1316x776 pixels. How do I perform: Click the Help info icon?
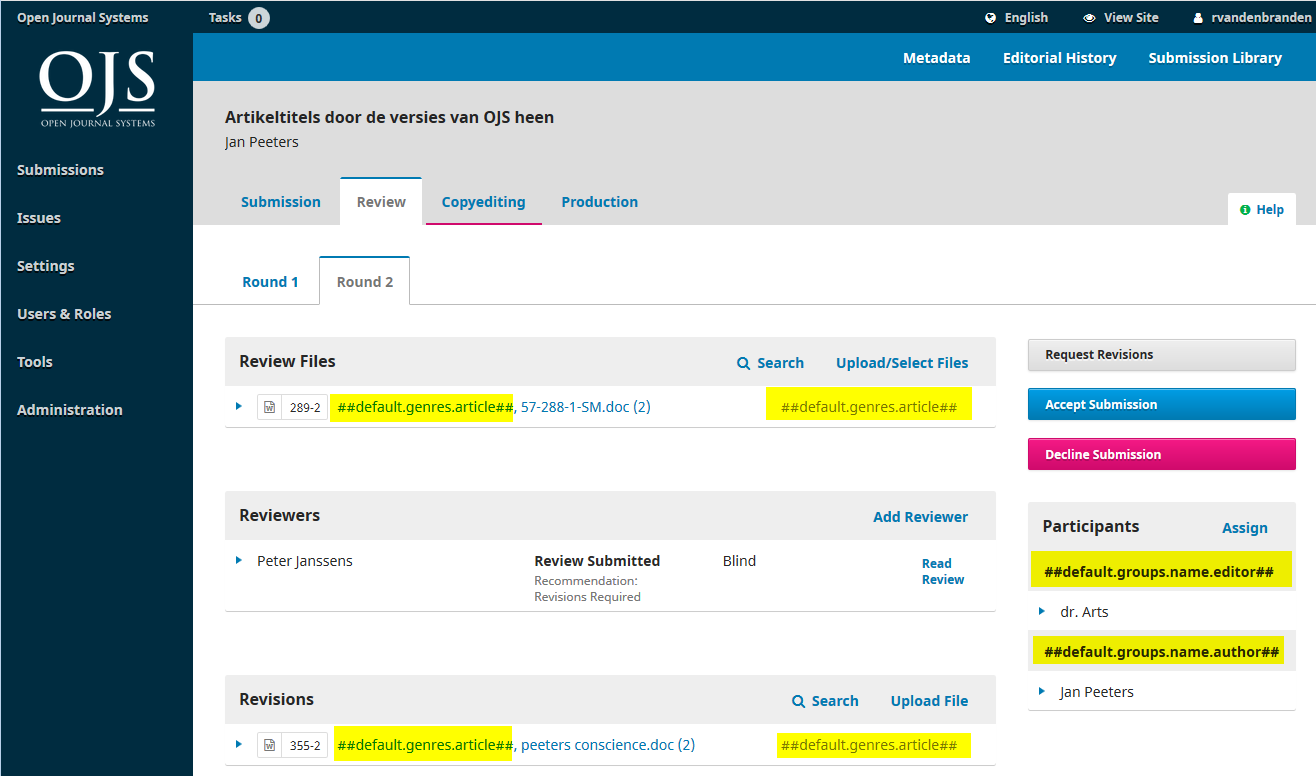1245,210
